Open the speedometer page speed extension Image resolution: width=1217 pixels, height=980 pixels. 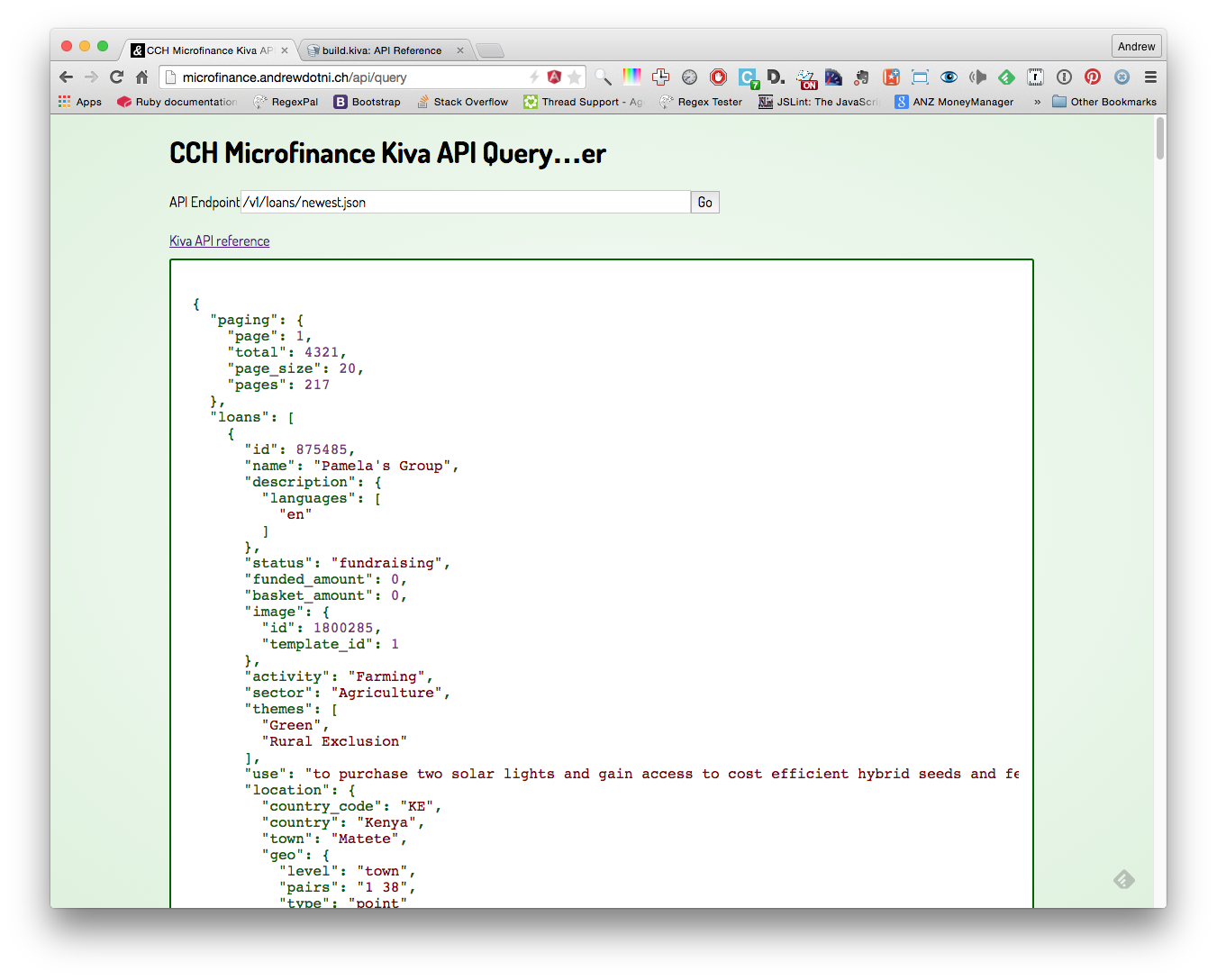coord(833,77)
